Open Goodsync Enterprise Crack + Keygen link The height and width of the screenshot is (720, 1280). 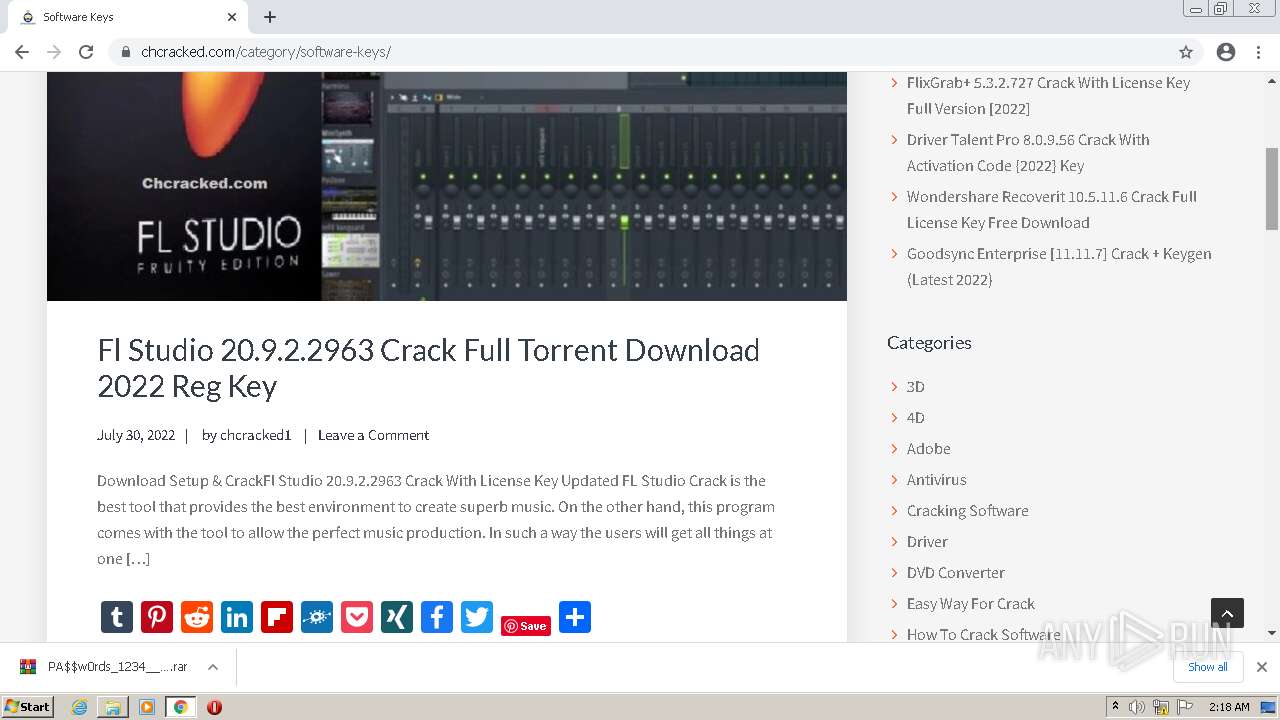click(x=1059, y=267)
